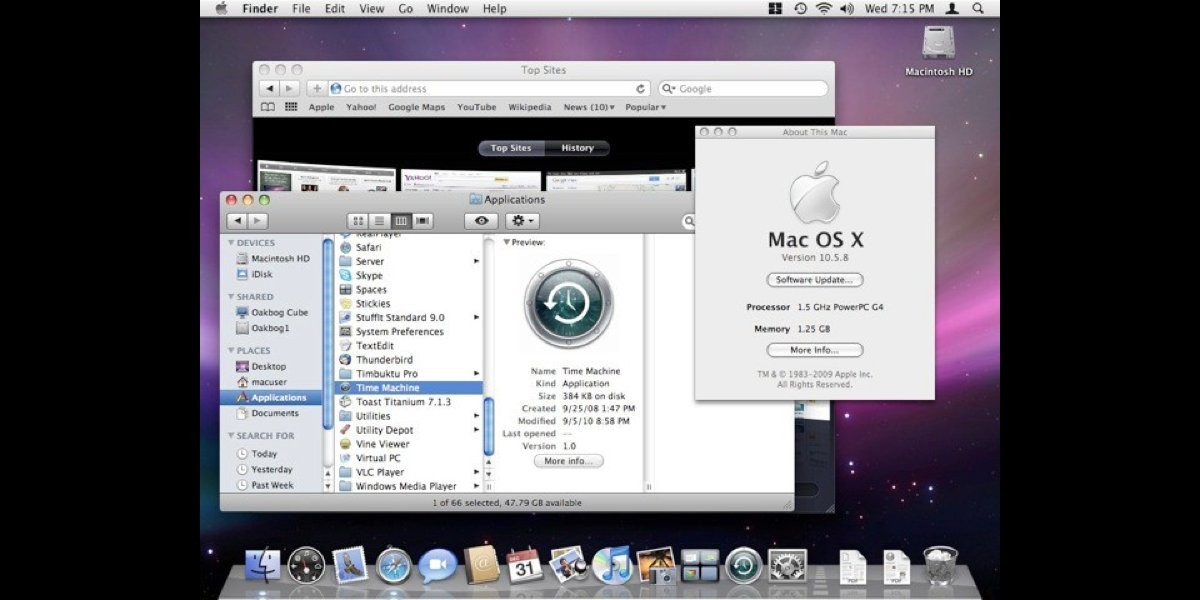1200x600 pixels.
Task: Show Safari bookmarks with book icon
Action: tap(268, 107)
